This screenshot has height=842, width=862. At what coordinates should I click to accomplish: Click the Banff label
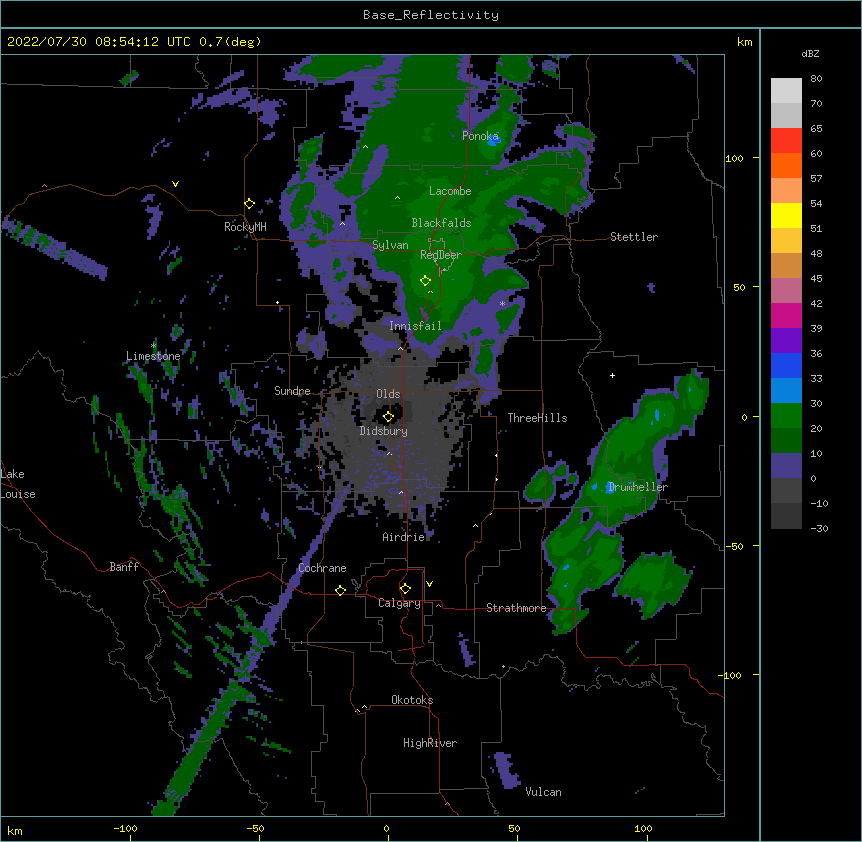[124, 567]
